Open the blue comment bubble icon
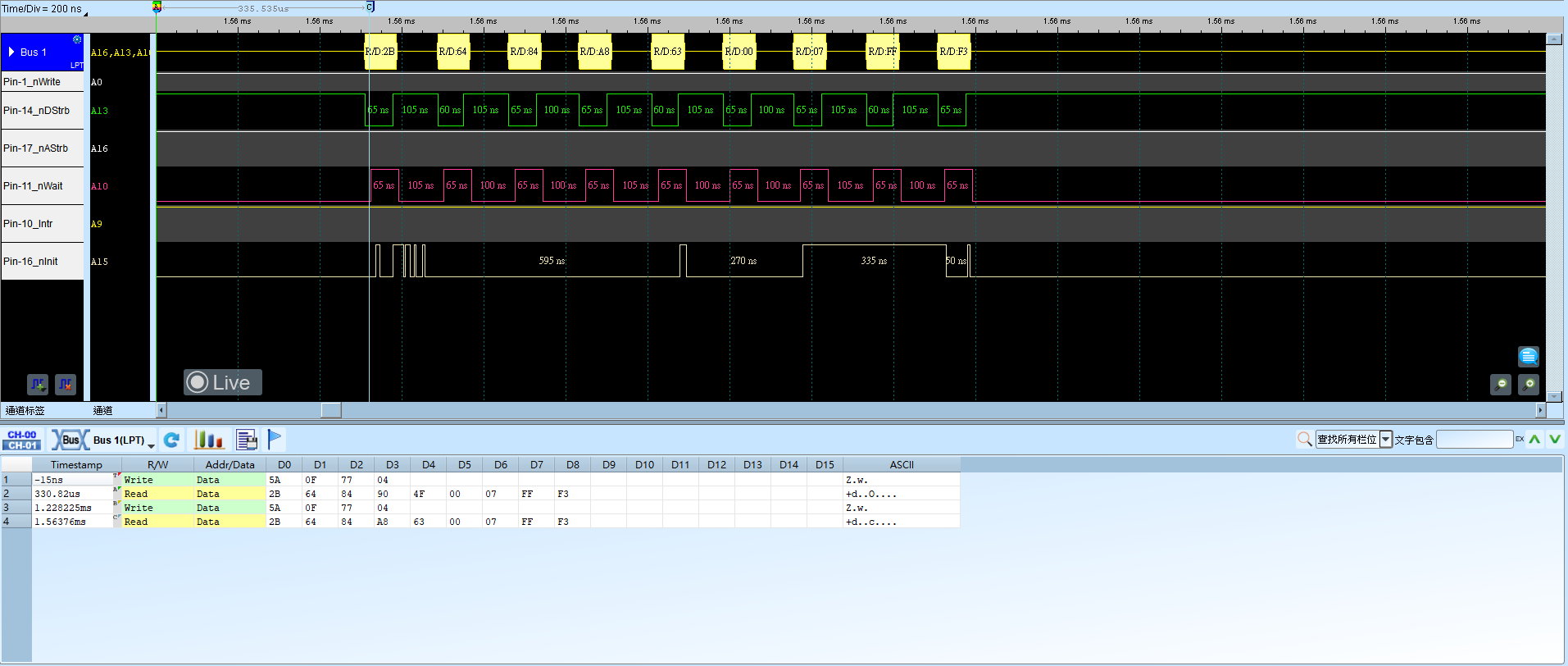The height and width of the screenshot is (666, 1568). [x=1529, y=356]
